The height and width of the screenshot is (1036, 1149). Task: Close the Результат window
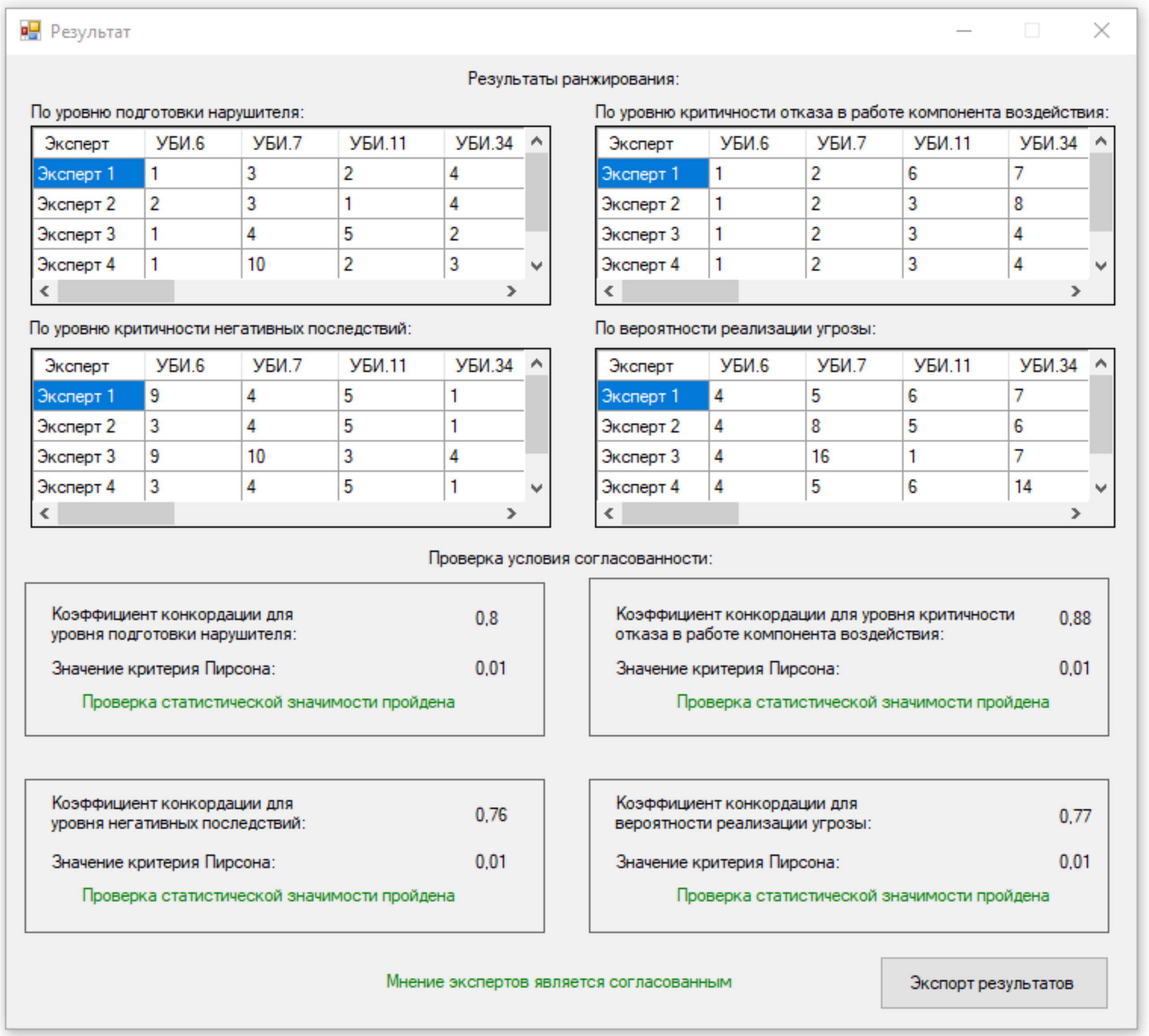(x=1101, y=31)
